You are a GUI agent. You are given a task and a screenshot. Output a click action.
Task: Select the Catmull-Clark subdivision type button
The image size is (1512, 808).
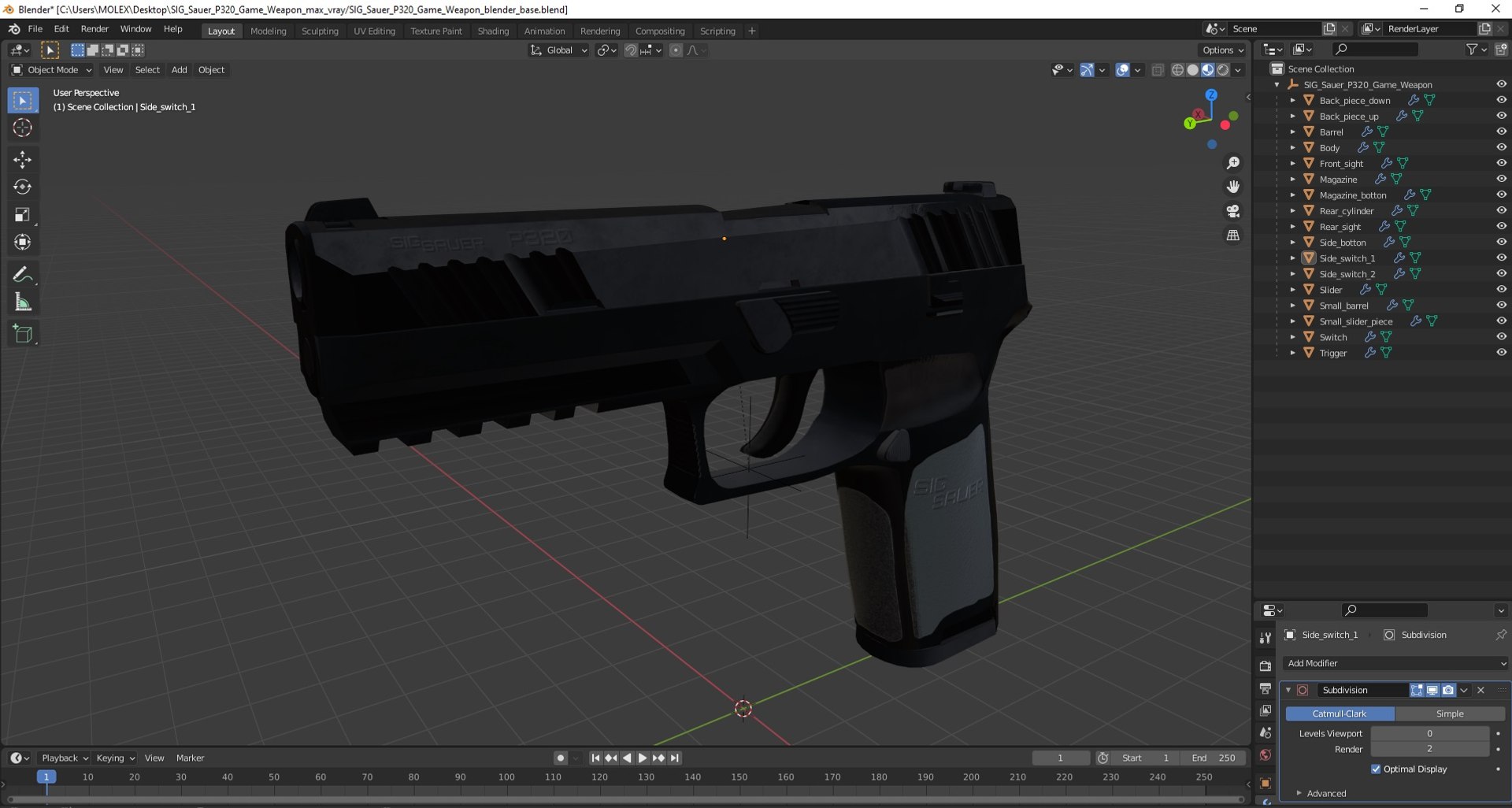click(x=1340, y=713)
